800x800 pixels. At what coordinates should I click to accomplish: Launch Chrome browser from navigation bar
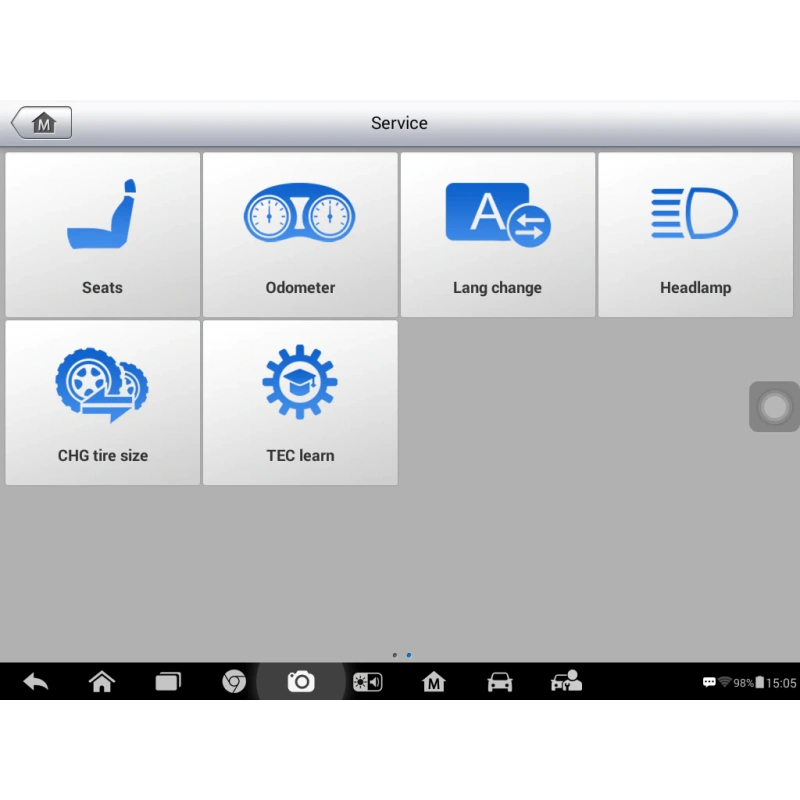click(234, 682)
